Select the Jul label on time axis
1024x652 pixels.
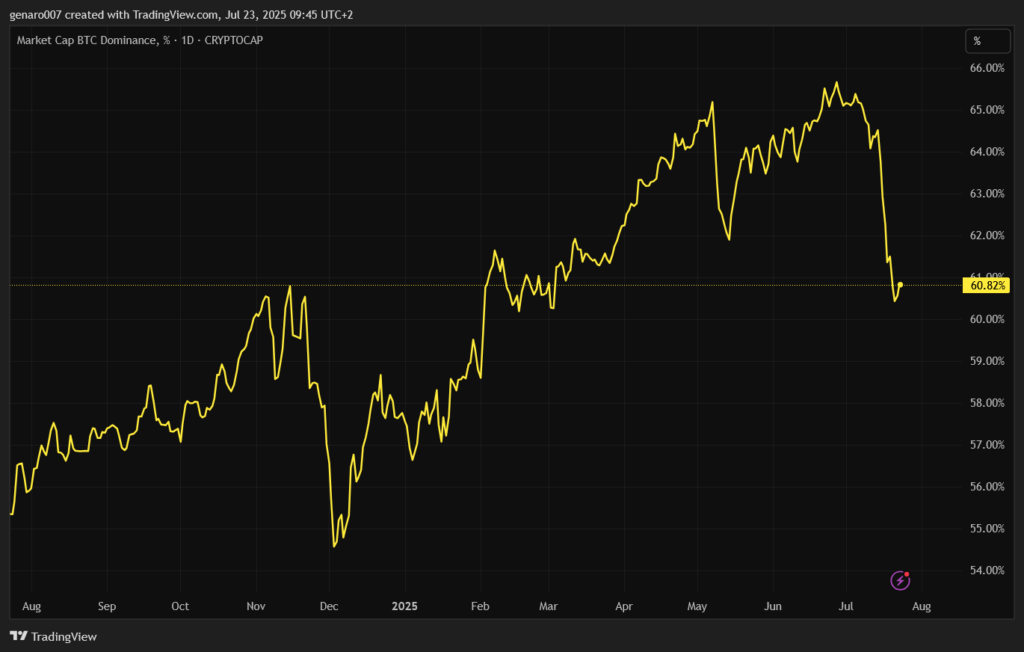[x=845, y=606]
